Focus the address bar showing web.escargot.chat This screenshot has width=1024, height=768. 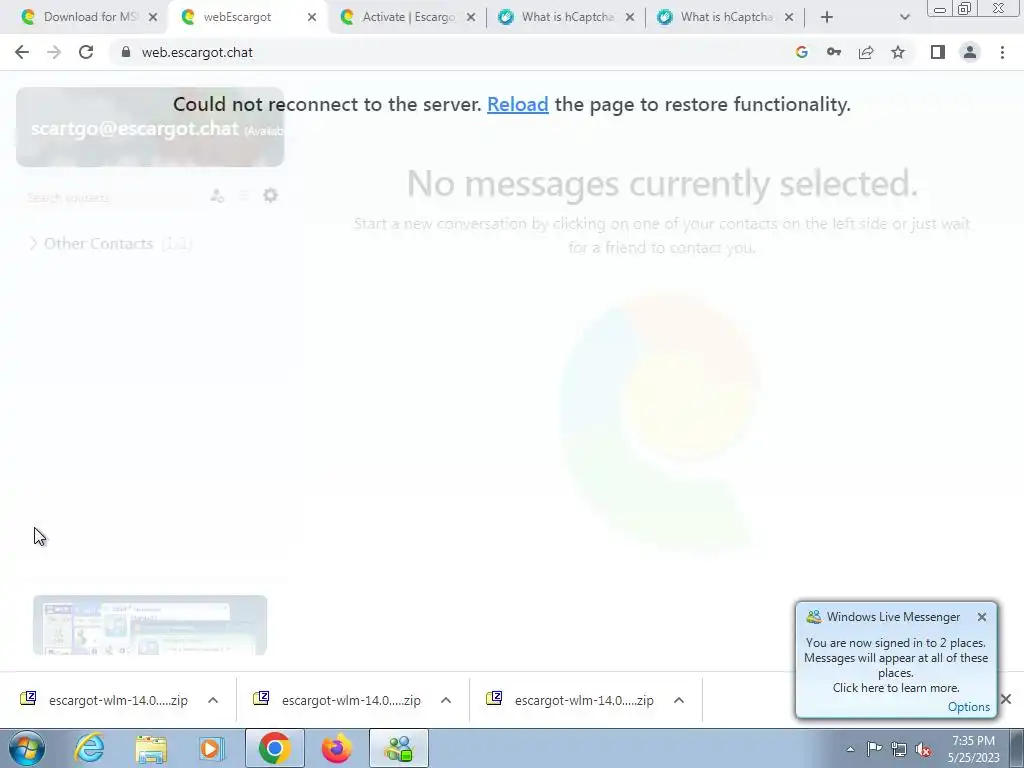point(457,52)
